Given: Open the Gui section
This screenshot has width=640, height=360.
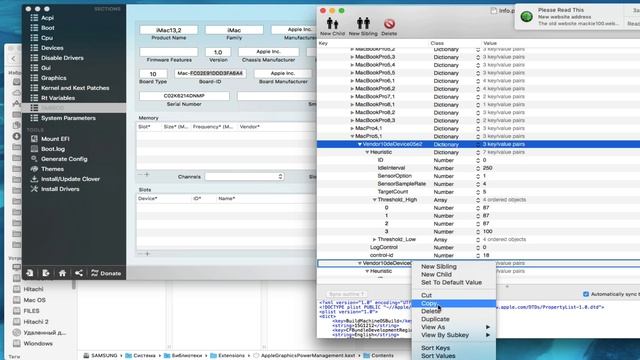Looking at the screenshot, I should point(46,68).
